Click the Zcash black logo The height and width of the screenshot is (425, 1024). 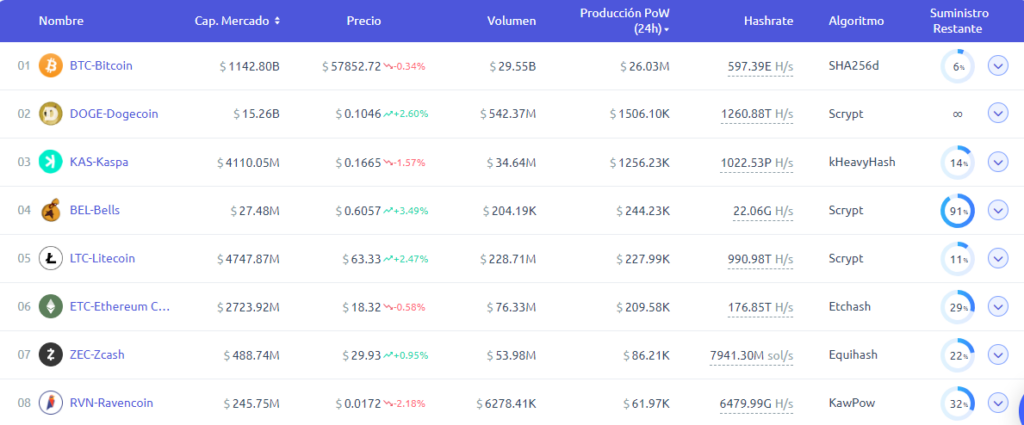point(51,355)
